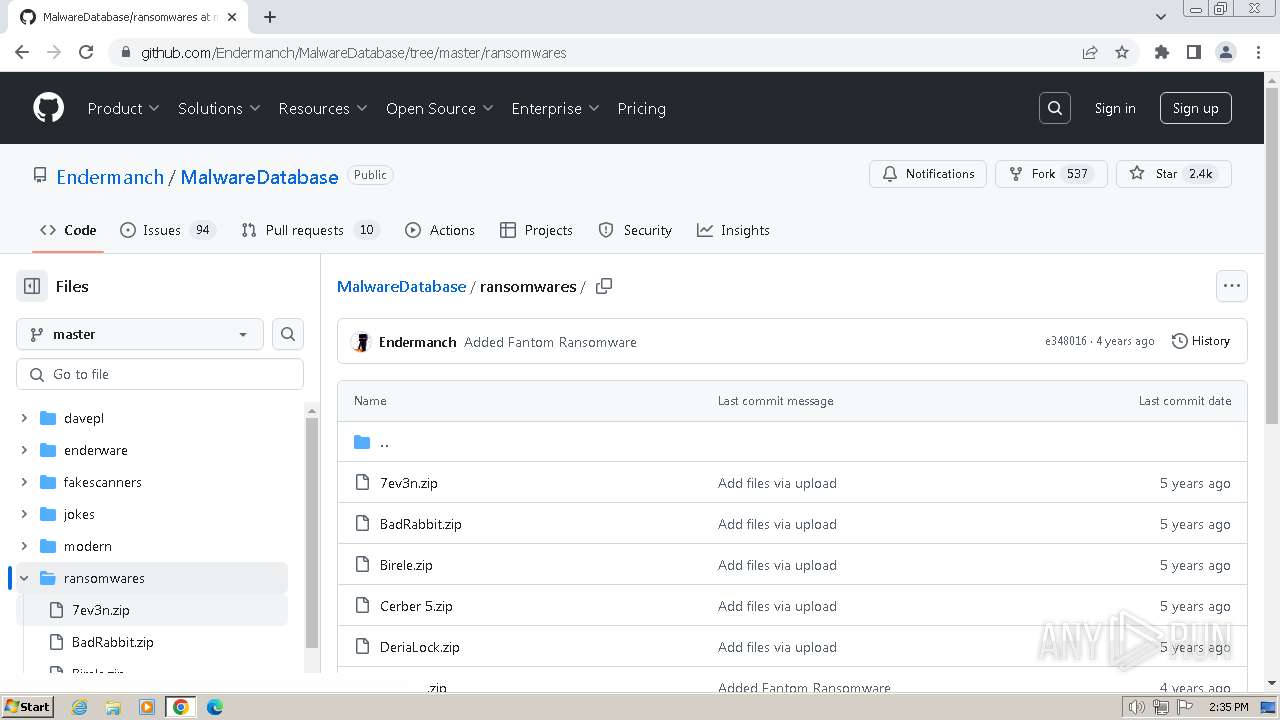Open commit e348016 hash link

pos(1066,341)
